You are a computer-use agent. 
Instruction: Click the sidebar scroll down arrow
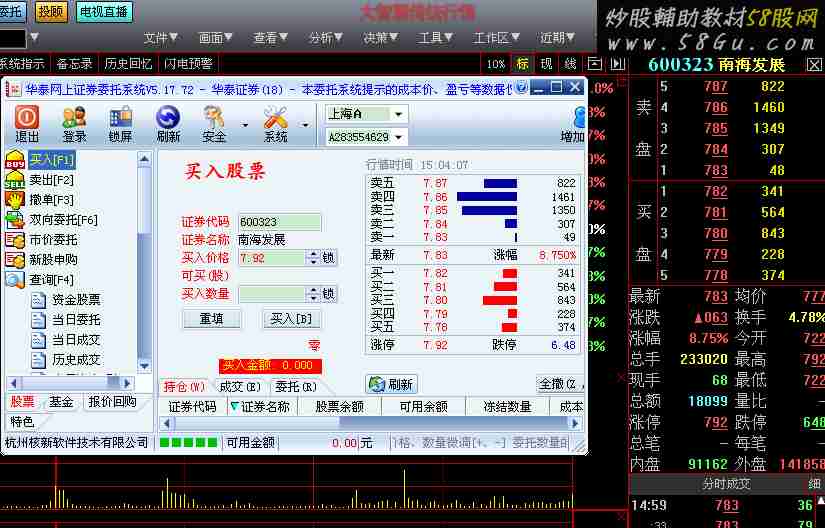coord(144,365)
